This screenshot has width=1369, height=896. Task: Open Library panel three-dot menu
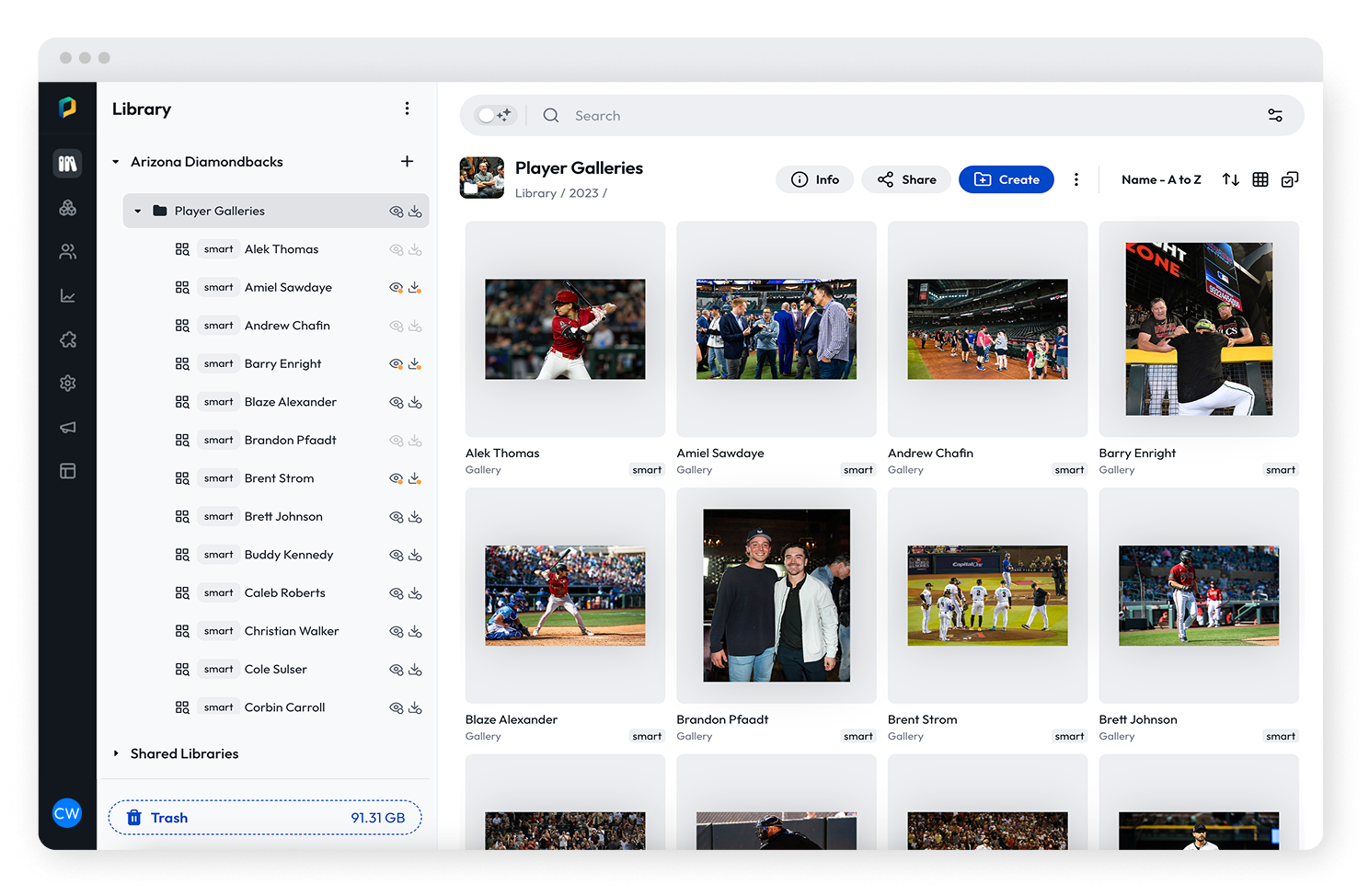click(407, 109)
